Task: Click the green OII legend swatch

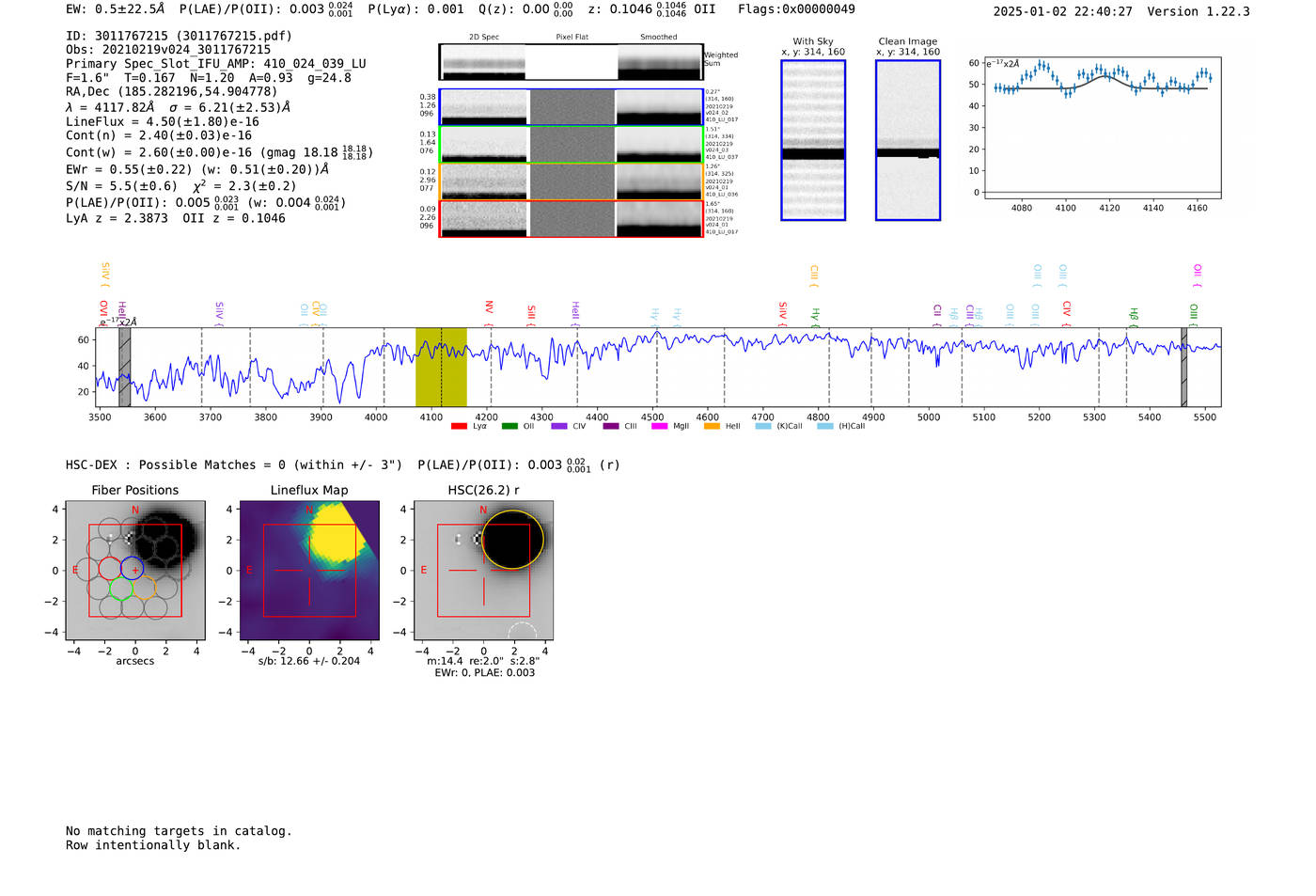Action: click(x=509, y=426)
